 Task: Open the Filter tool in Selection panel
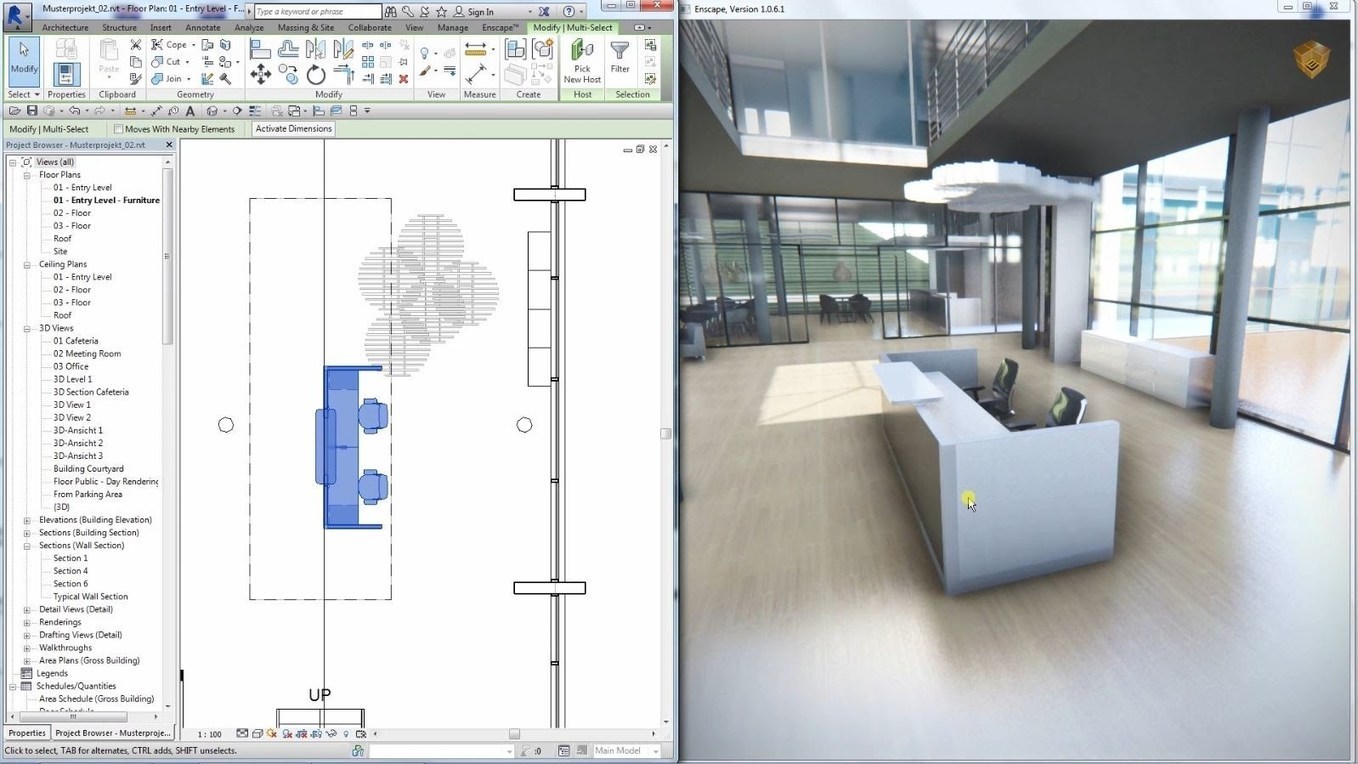click(x=620, y=62)
